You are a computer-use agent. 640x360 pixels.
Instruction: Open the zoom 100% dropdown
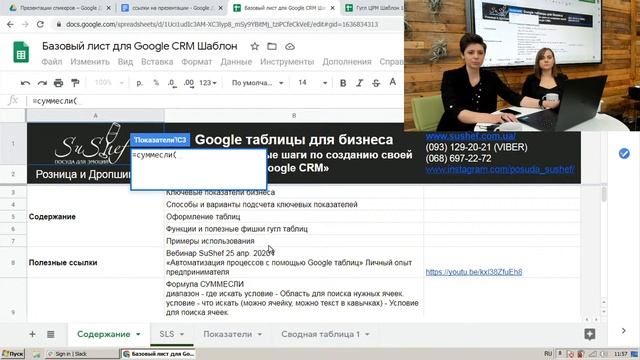109,83
